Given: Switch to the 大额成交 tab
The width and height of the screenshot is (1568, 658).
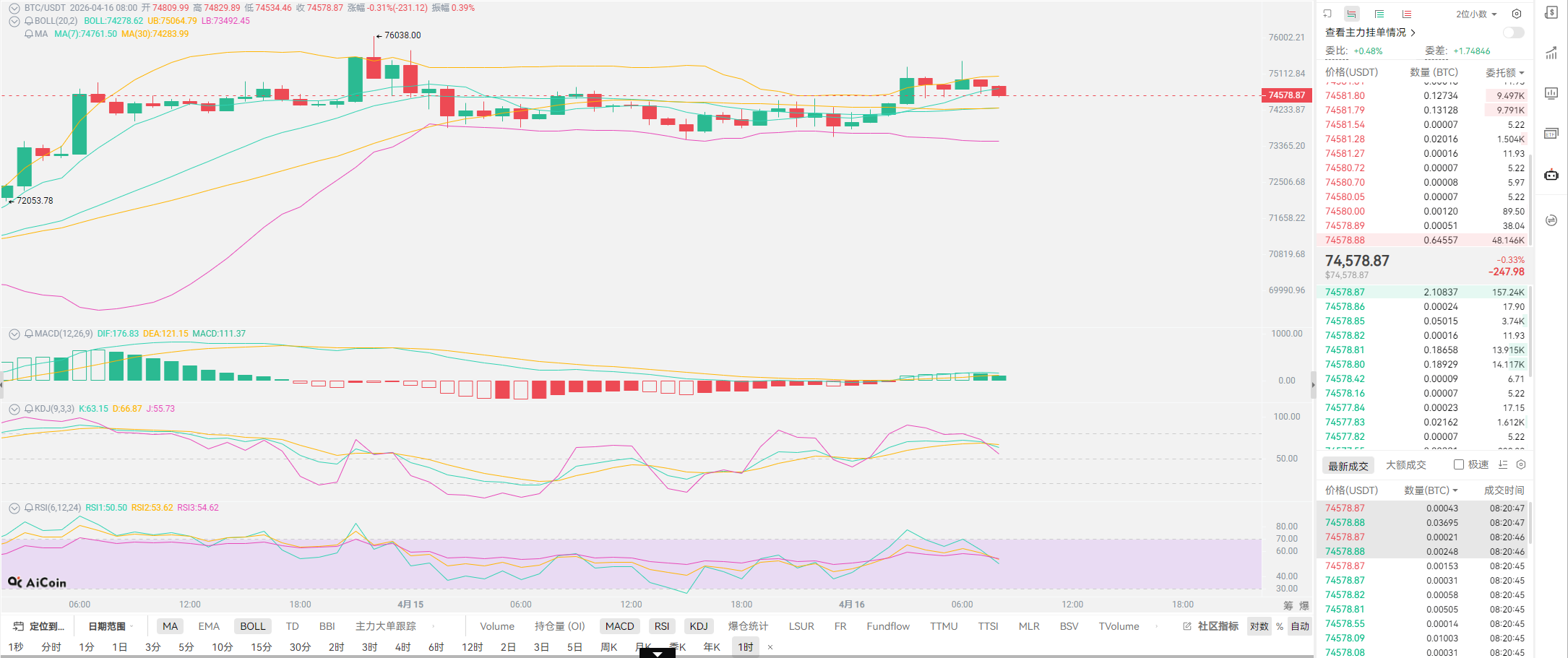Looking at the screenshot, I should coord(1405,465).
